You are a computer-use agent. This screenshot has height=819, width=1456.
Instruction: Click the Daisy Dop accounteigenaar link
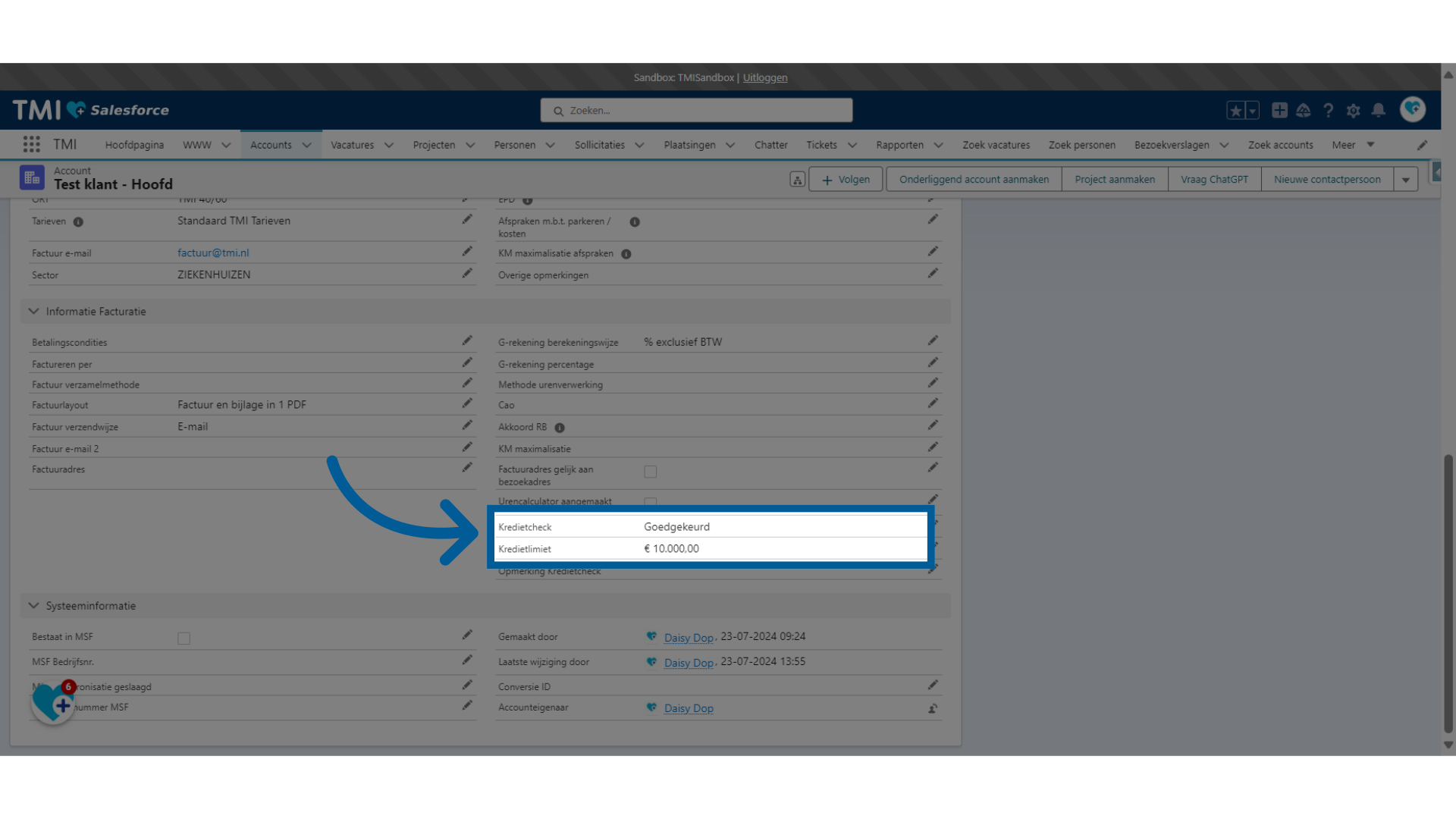[x=688, y=708]
